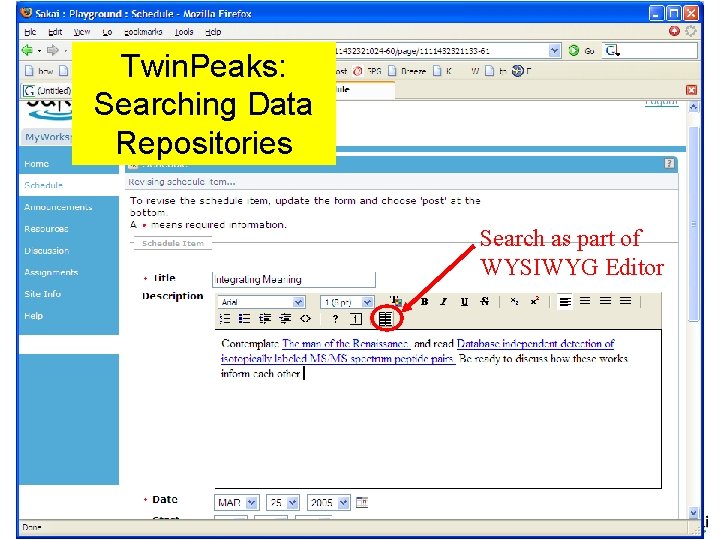
Task: Open the text color picker icon
Action: point(396,301)
